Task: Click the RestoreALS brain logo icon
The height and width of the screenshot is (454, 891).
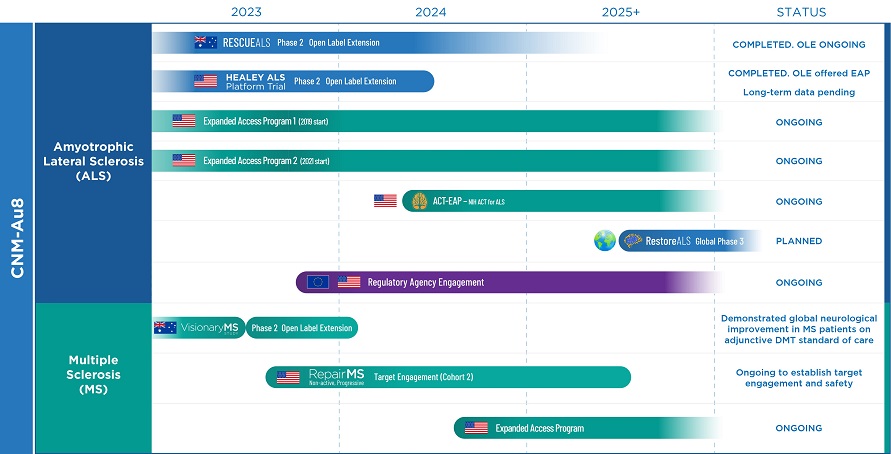Action: (x=633, y=241)
